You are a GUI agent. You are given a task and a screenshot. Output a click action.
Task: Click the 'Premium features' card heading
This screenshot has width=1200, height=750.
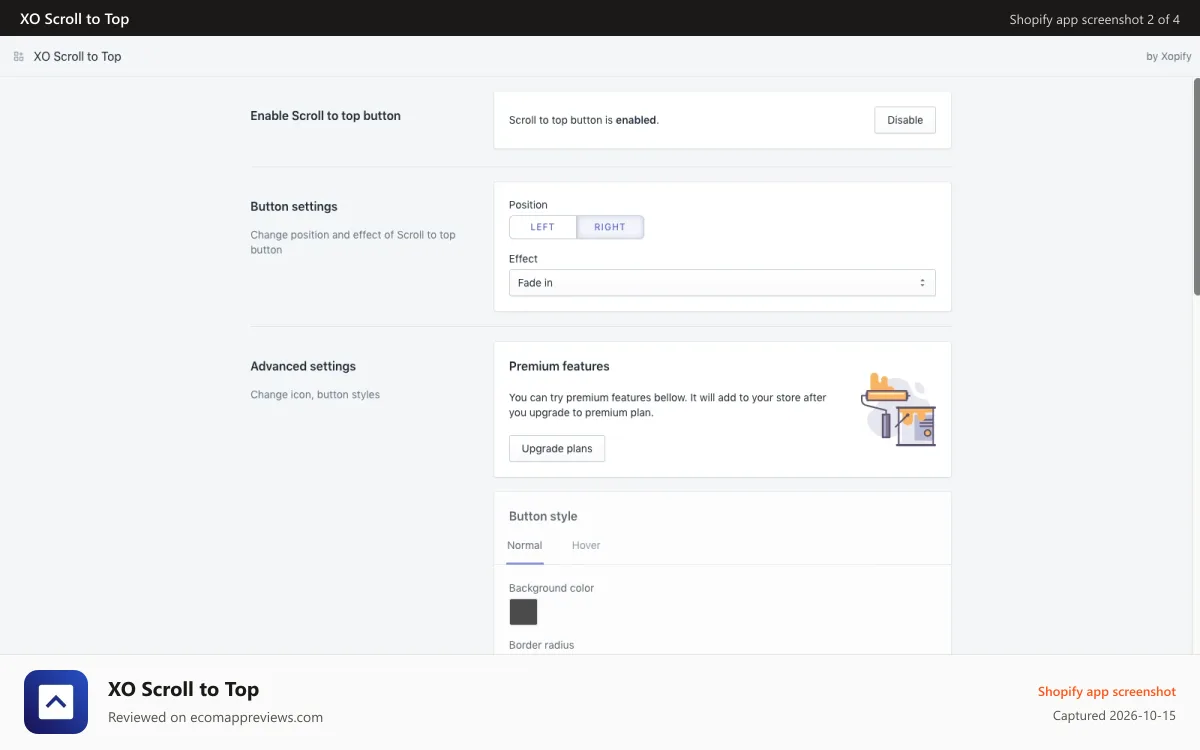coord(559,367)
